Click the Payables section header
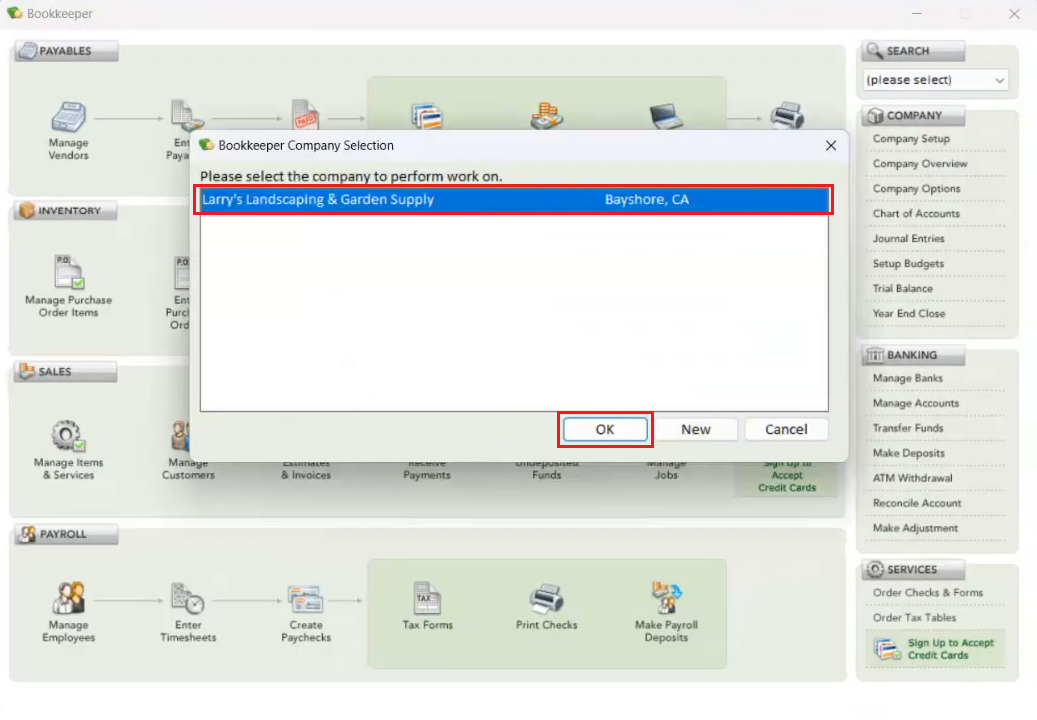 (x=66, y=51)
